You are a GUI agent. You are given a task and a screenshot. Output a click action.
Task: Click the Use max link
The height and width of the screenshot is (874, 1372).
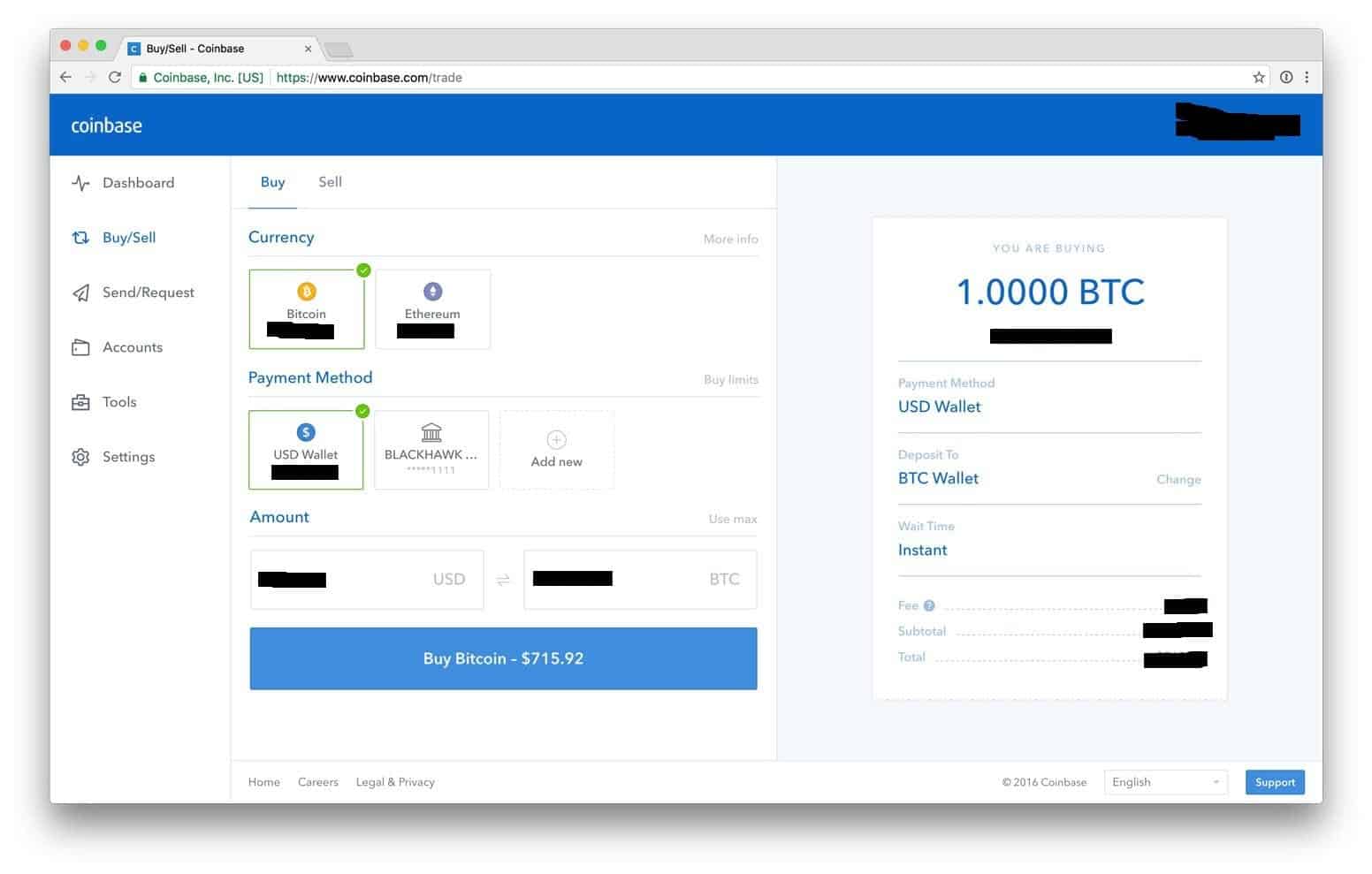coord(732,519)
